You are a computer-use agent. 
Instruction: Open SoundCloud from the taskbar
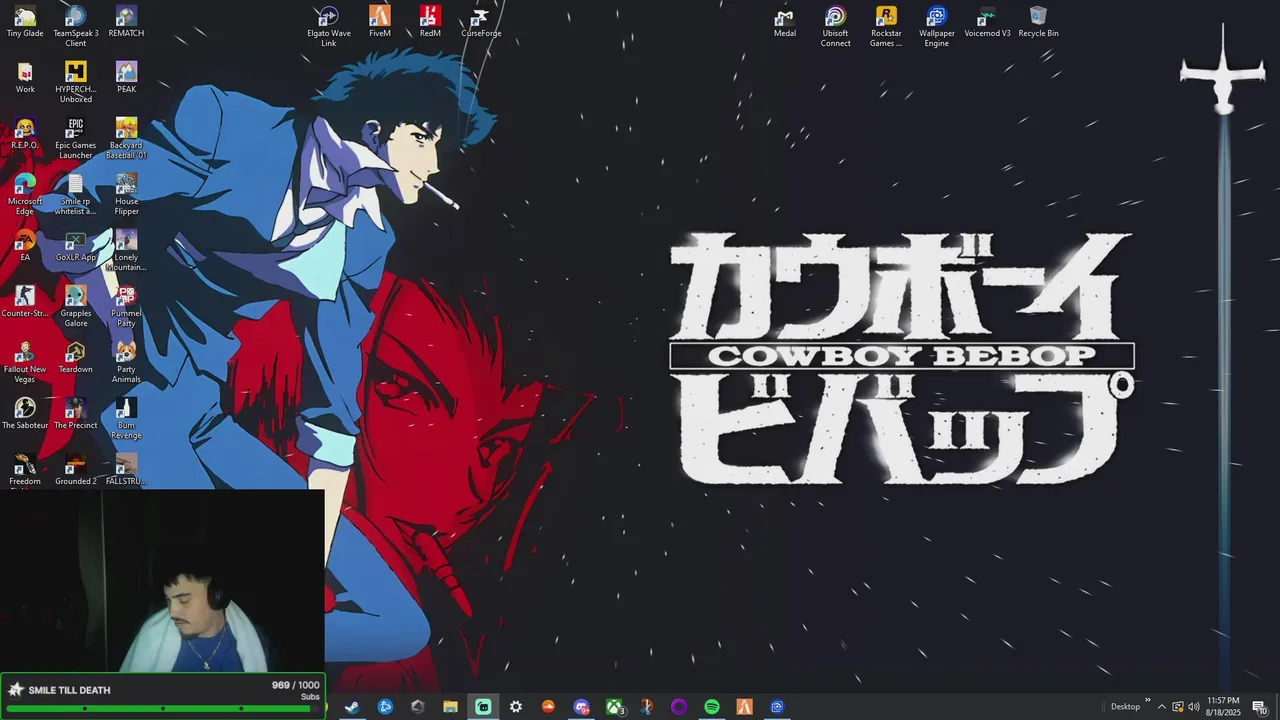pyautogui.click(x=548, y=707)
